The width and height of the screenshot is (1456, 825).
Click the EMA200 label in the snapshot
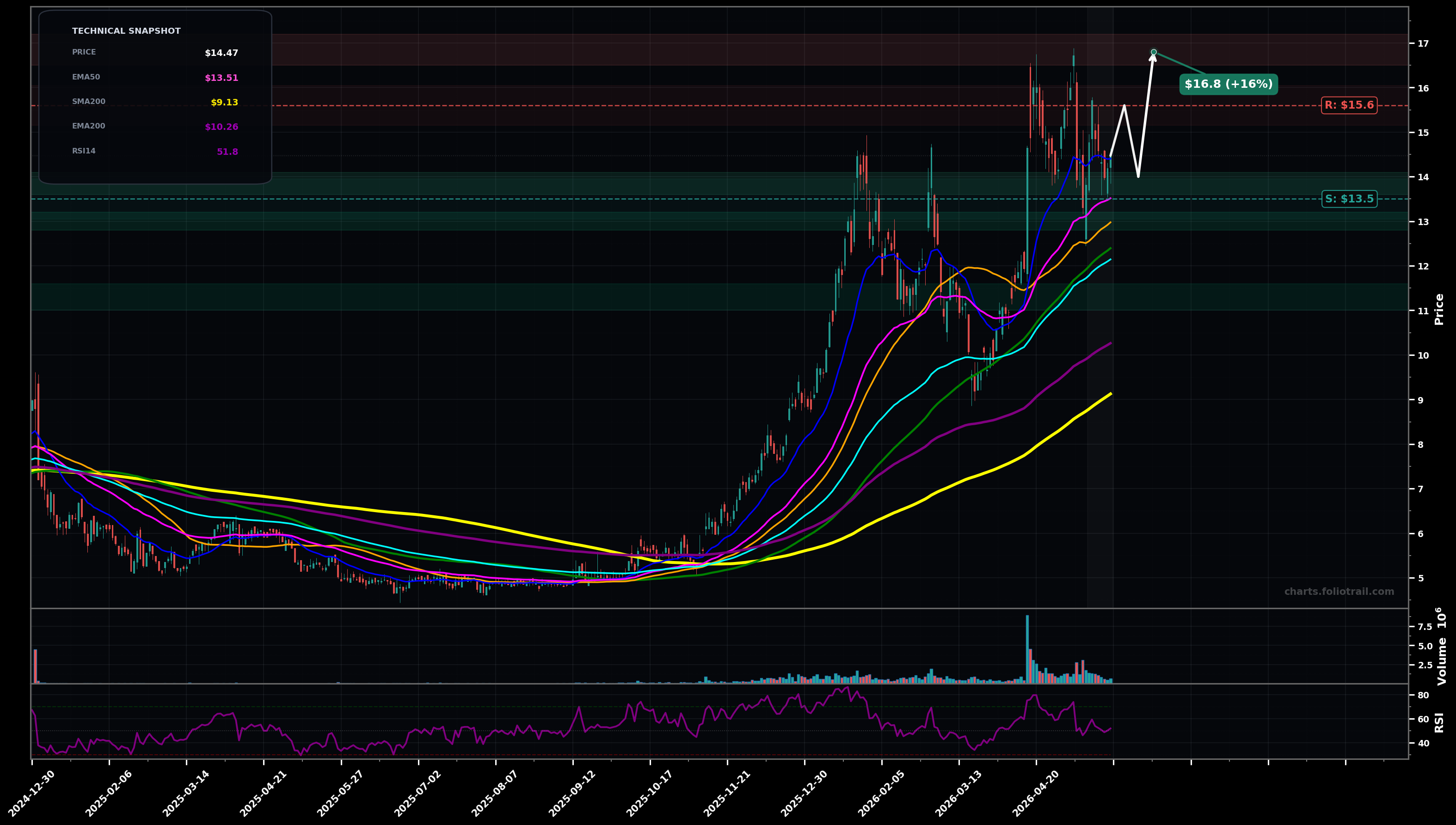[x=89, y=126]
